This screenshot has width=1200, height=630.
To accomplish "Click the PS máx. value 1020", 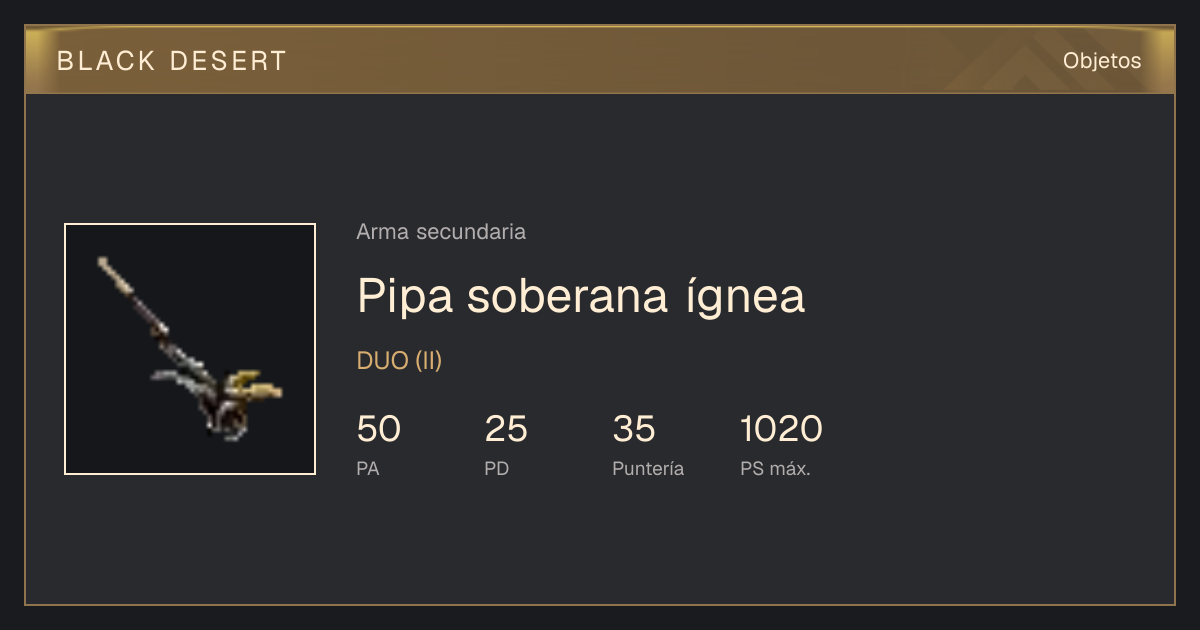I will [x=782, y=429].
